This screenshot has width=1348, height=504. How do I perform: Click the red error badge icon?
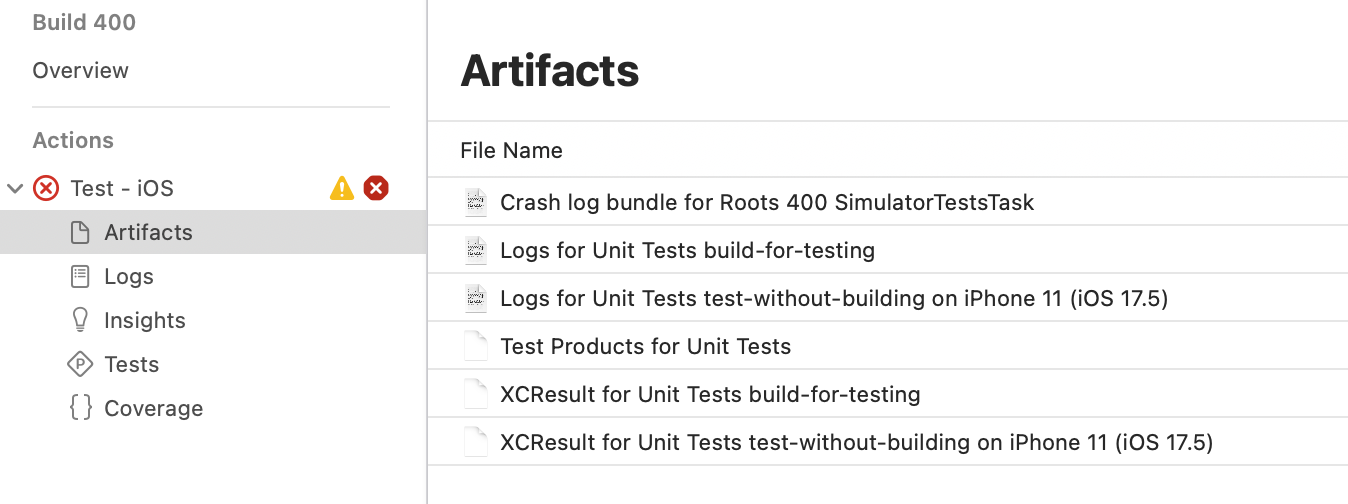(376, 188)
